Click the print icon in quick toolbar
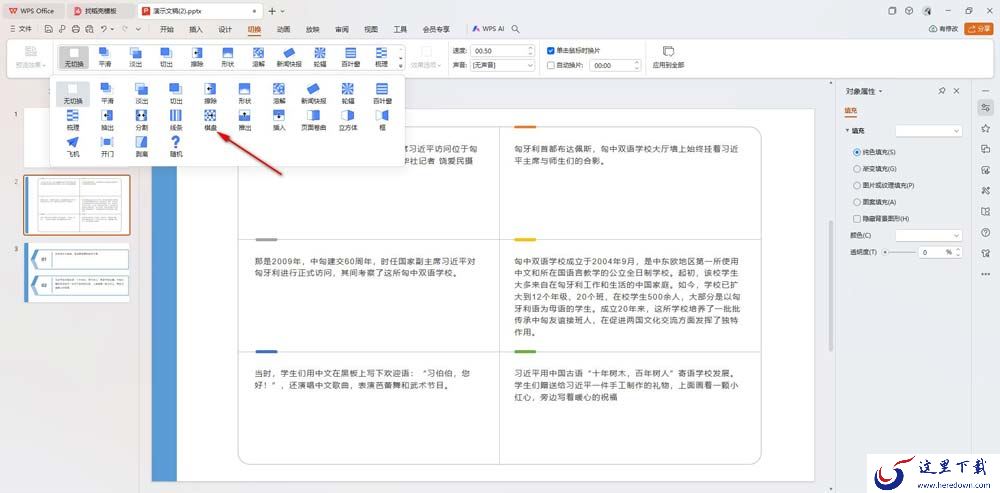This screenshot has height=493, width=1000. [x=76, y=29]
